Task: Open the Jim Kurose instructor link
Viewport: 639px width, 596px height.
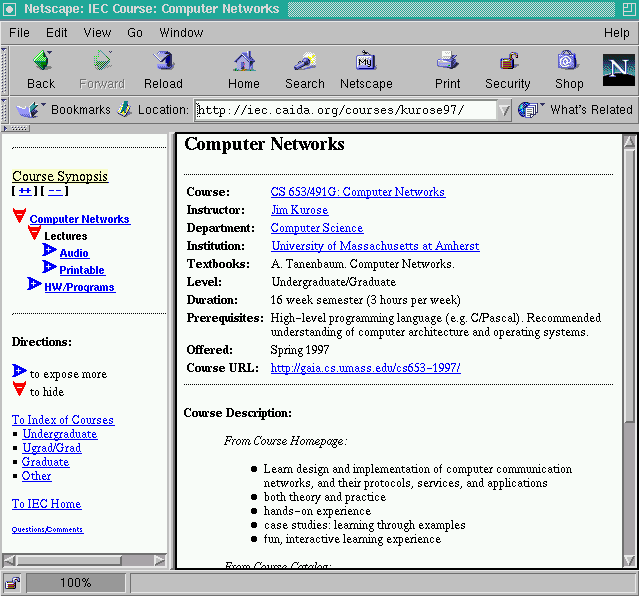Action: click(300, 210)
